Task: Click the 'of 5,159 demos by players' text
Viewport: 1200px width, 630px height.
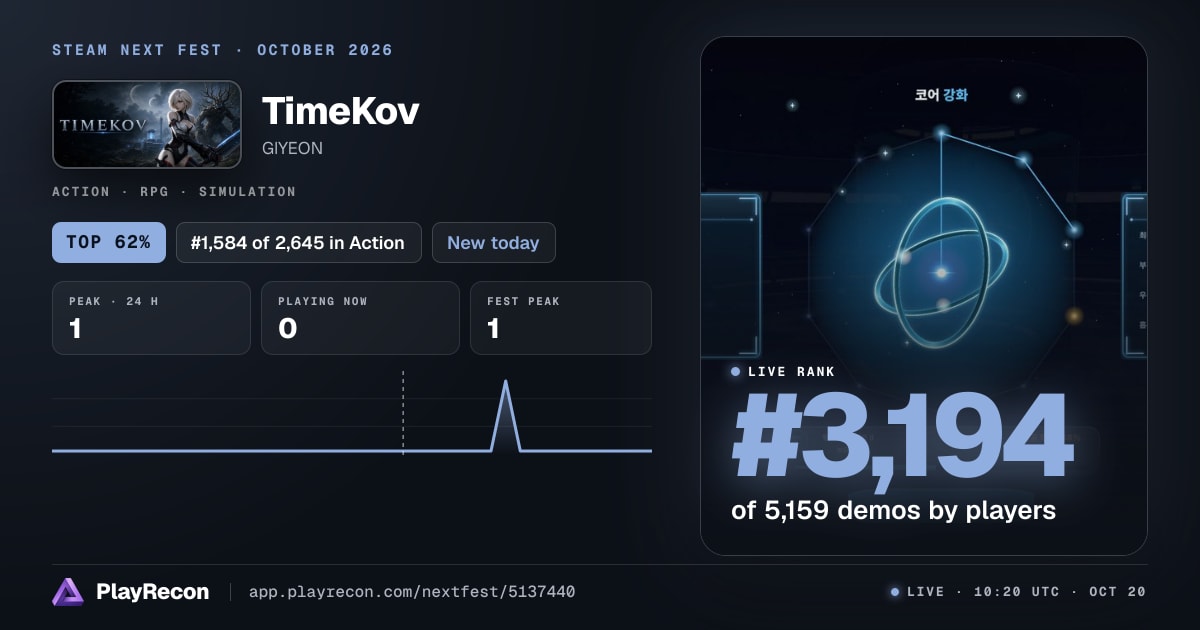Action: point(893,510)
